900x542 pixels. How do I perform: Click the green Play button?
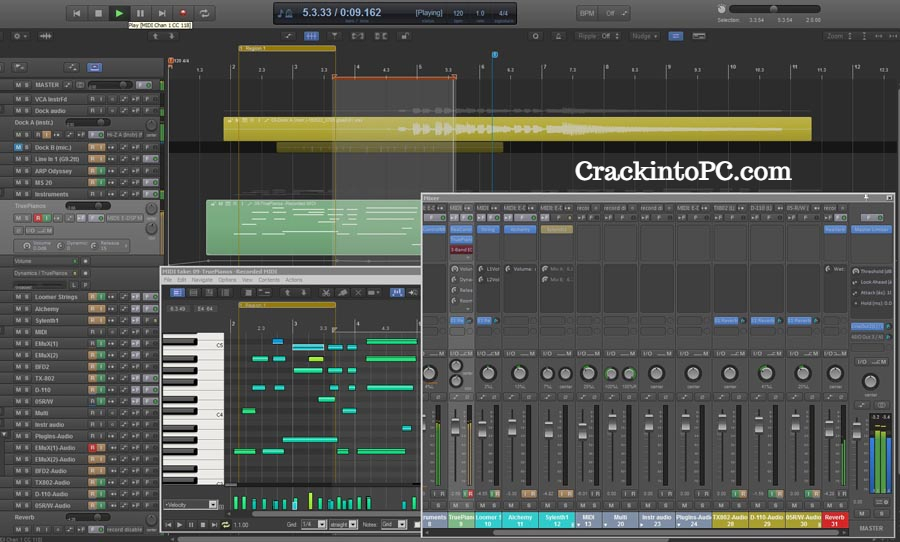click(119, 13)
